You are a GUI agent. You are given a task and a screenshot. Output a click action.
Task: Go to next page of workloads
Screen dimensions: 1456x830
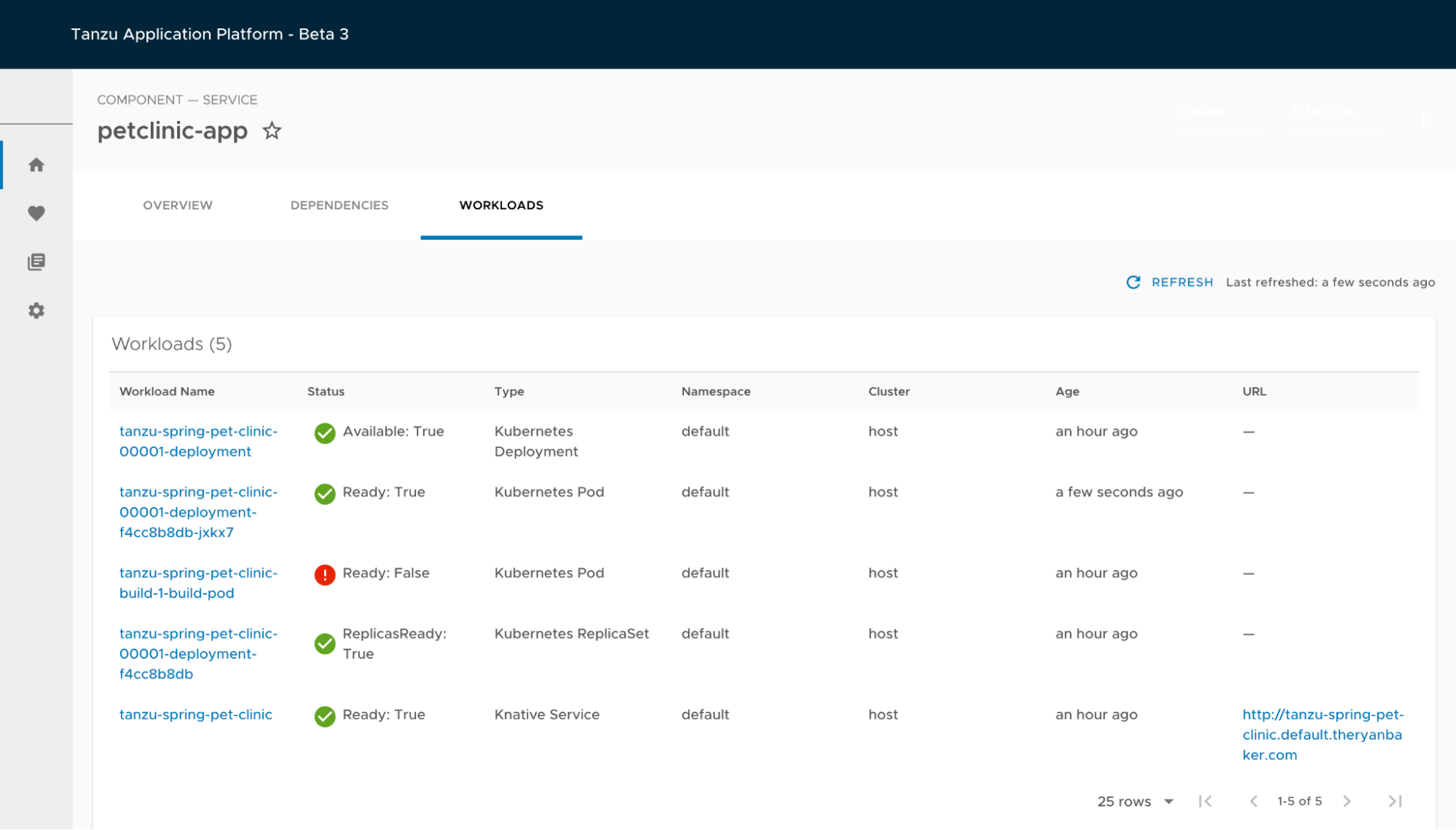click(x=1347, y=802)
